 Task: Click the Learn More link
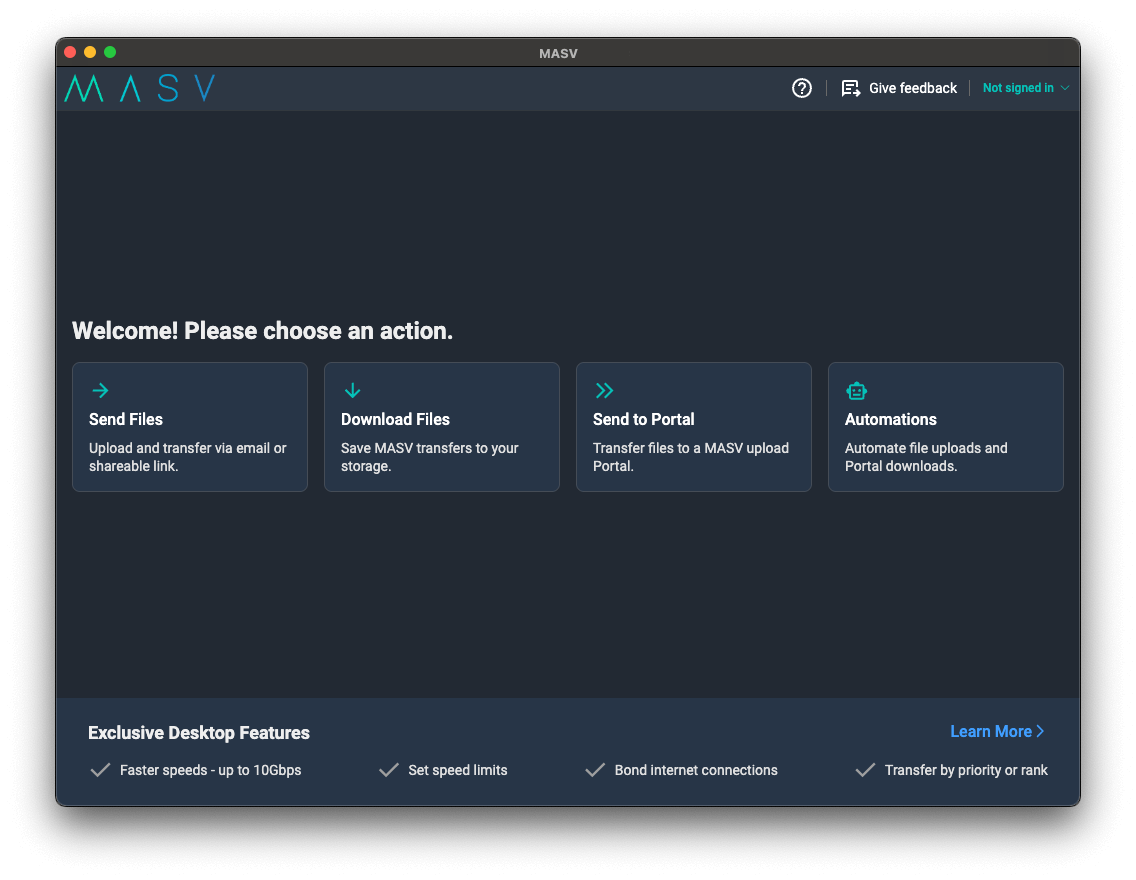[990, 731]
